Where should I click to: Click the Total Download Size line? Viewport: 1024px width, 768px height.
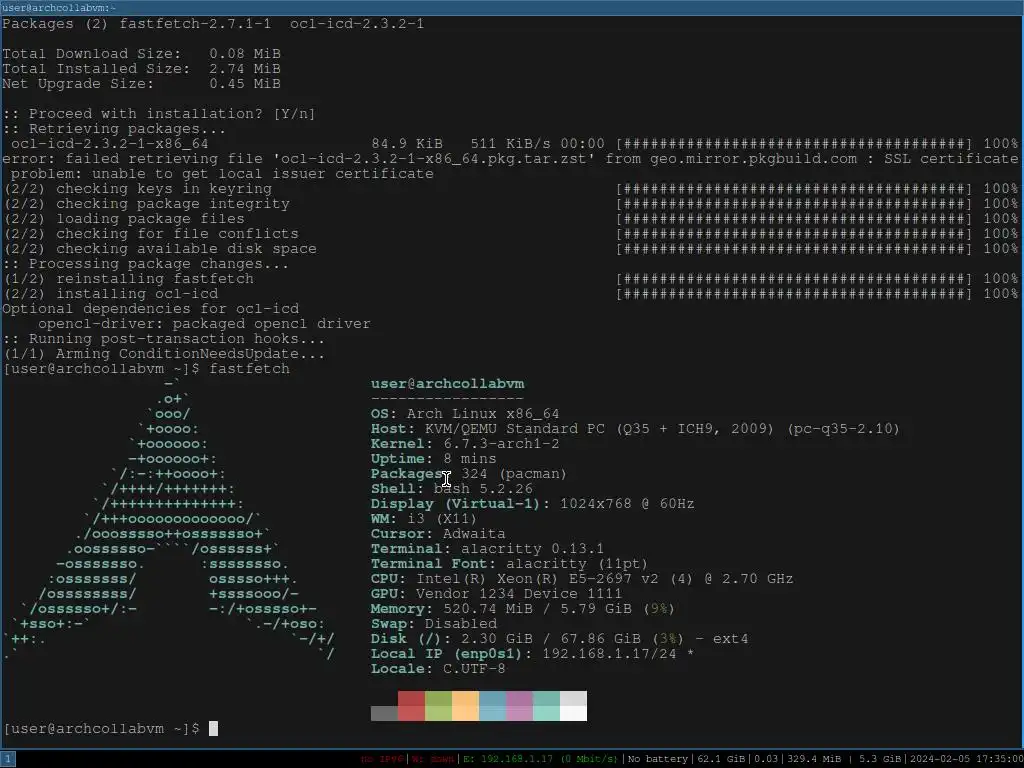[x=142, y=54]
